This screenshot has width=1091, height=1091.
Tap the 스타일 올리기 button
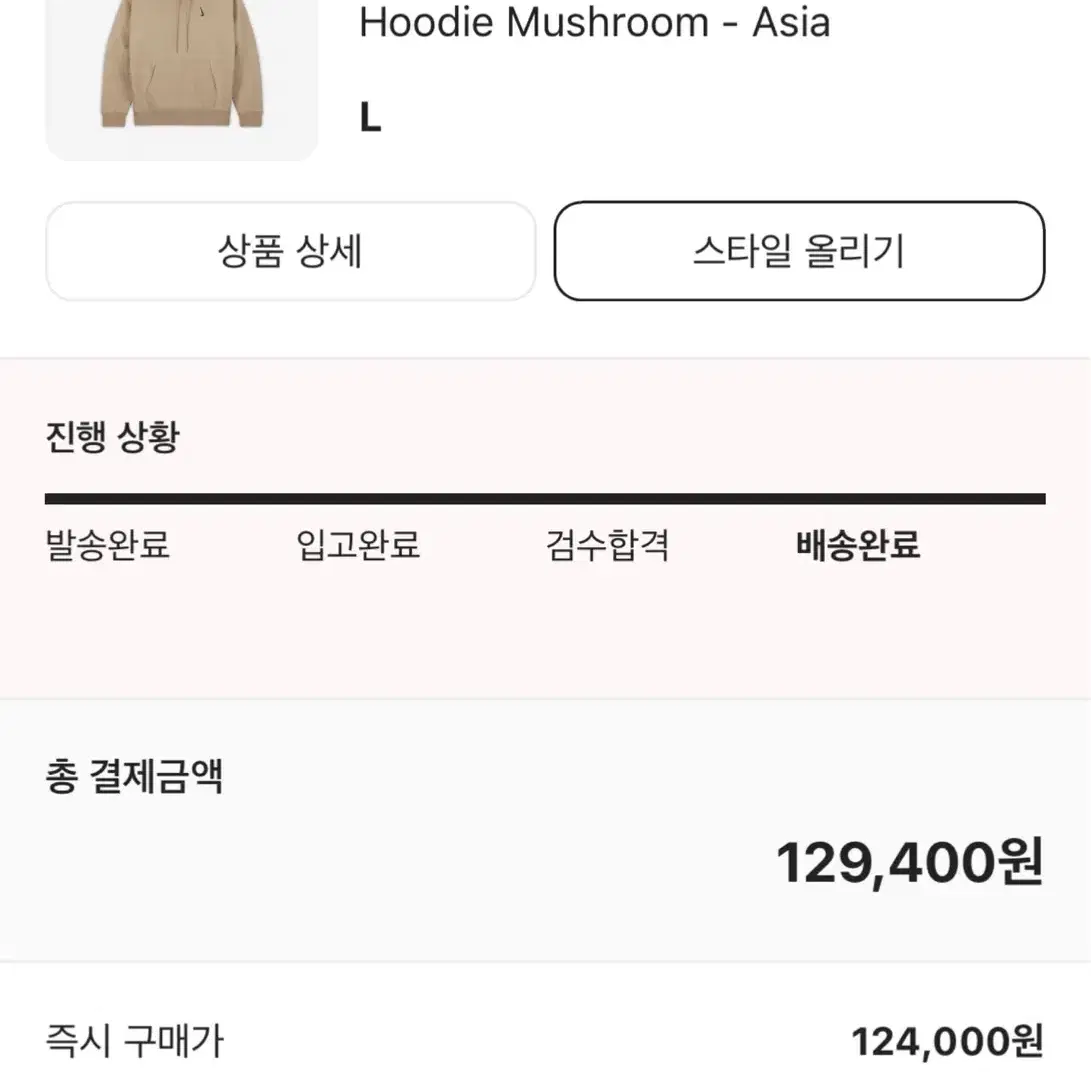pos(799,251)
